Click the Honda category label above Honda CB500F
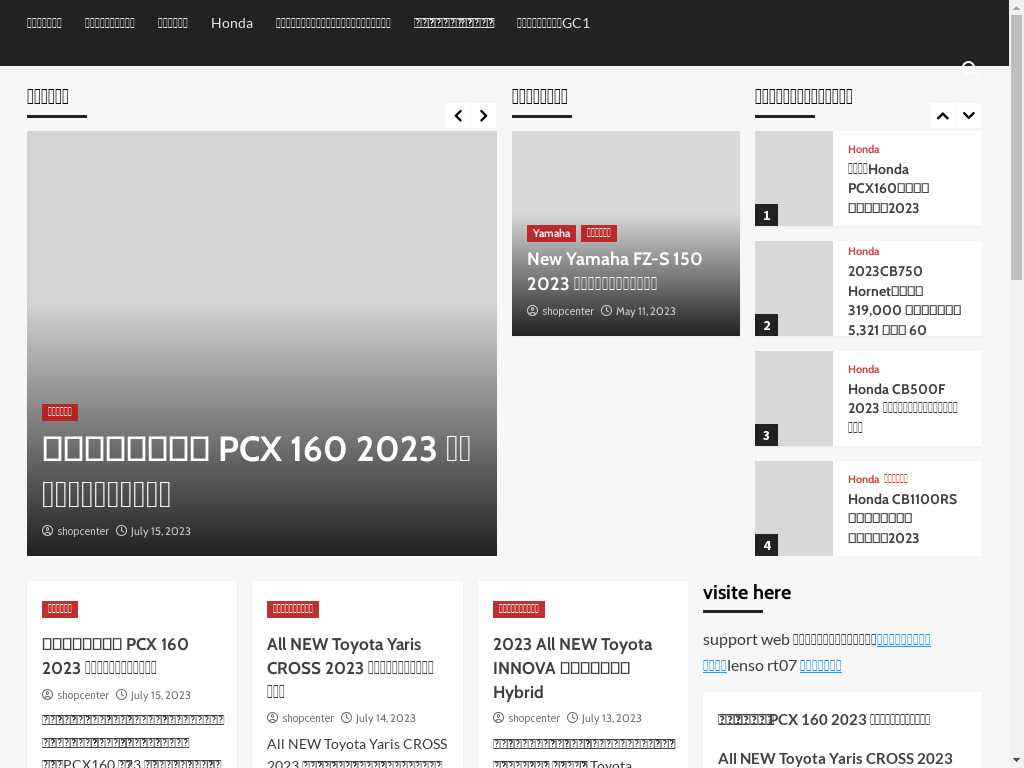 click(863, 370)
